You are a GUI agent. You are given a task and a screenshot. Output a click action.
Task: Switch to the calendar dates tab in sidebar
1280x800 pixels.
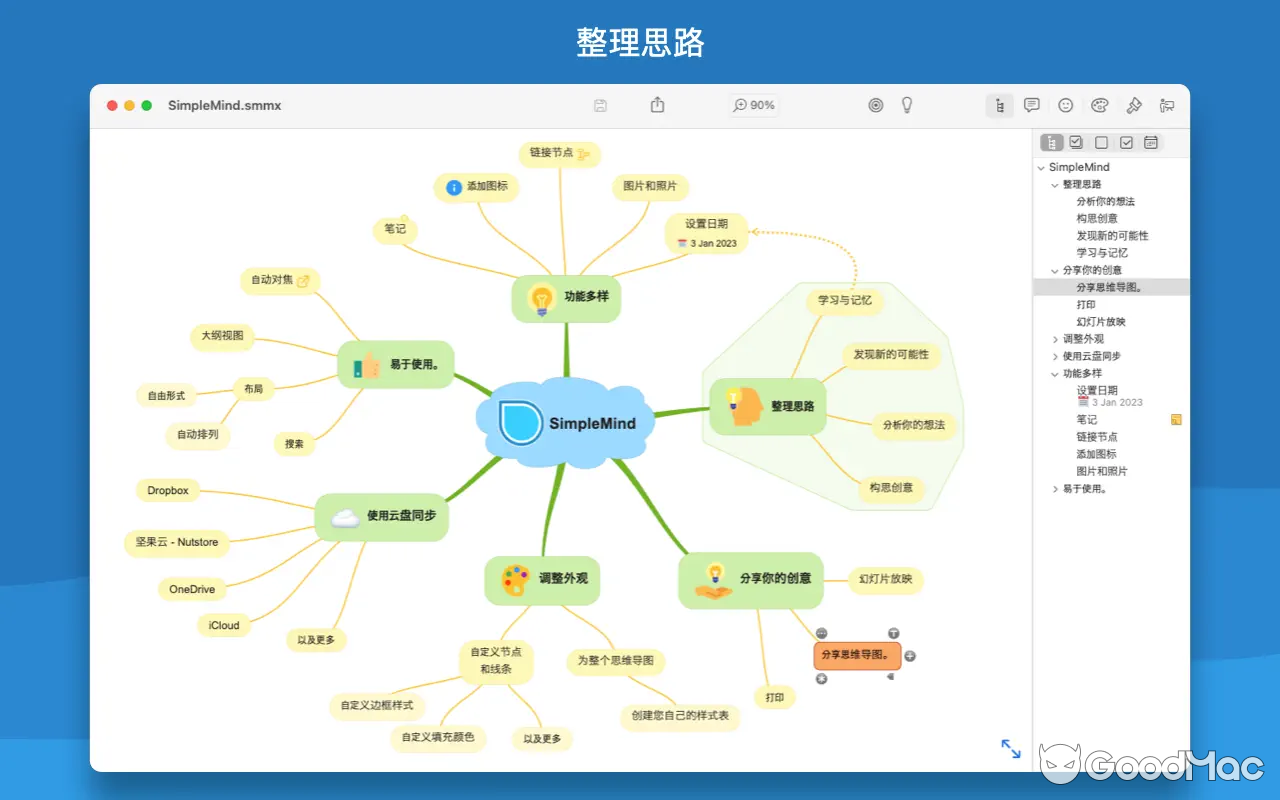coord(1150,142)
